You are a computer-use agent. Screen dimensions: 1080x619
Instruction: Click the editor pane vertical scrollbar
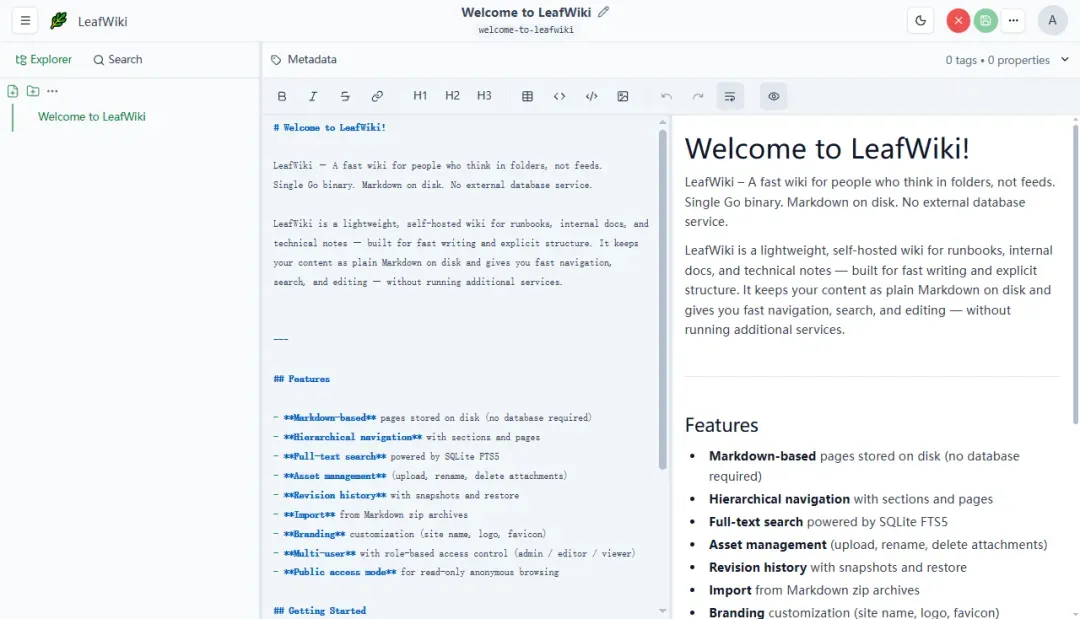click(663, 300)
